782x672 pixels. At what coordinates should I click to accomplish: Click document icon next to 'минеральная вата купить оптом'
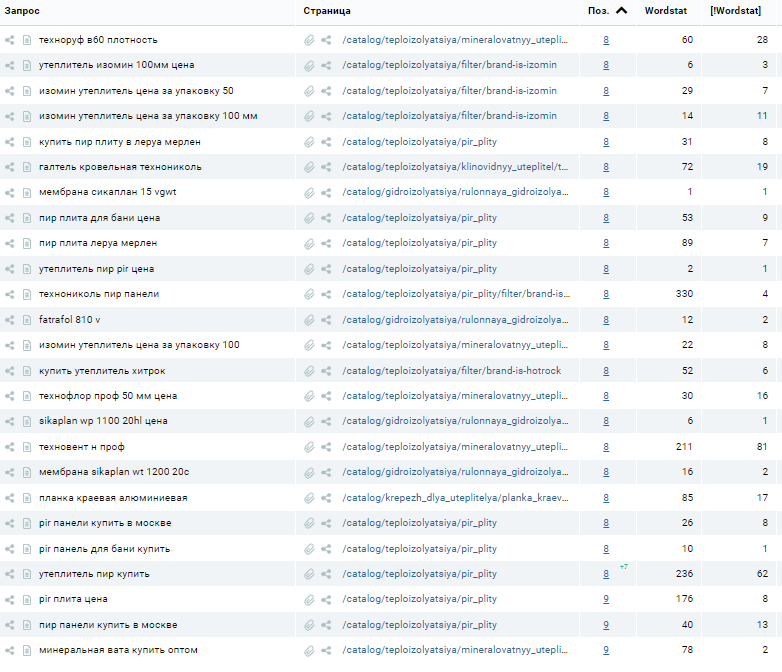point(27,651)
